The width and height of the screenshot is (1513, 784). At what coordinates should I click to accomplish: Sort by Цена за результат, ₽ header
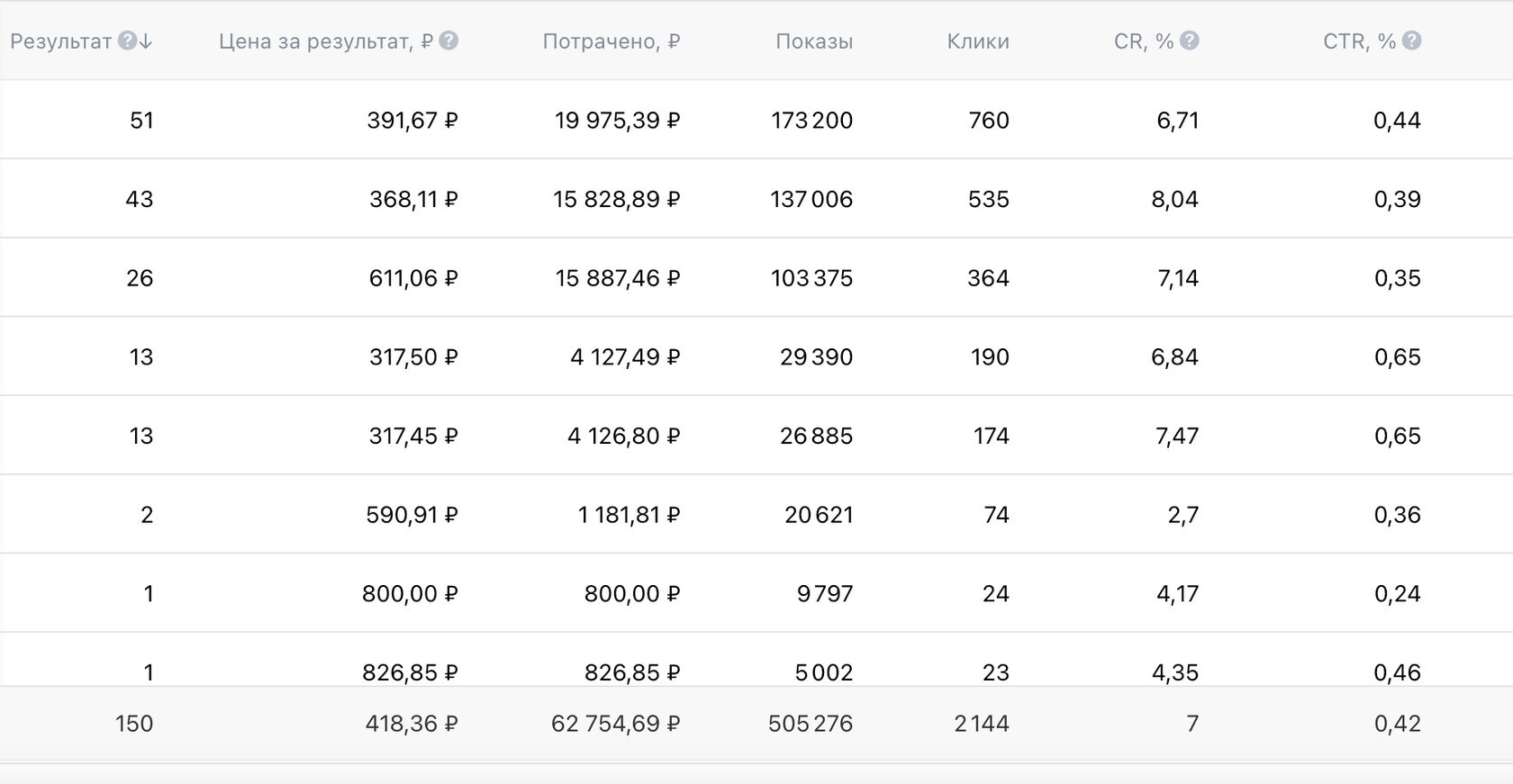point(326,41)
